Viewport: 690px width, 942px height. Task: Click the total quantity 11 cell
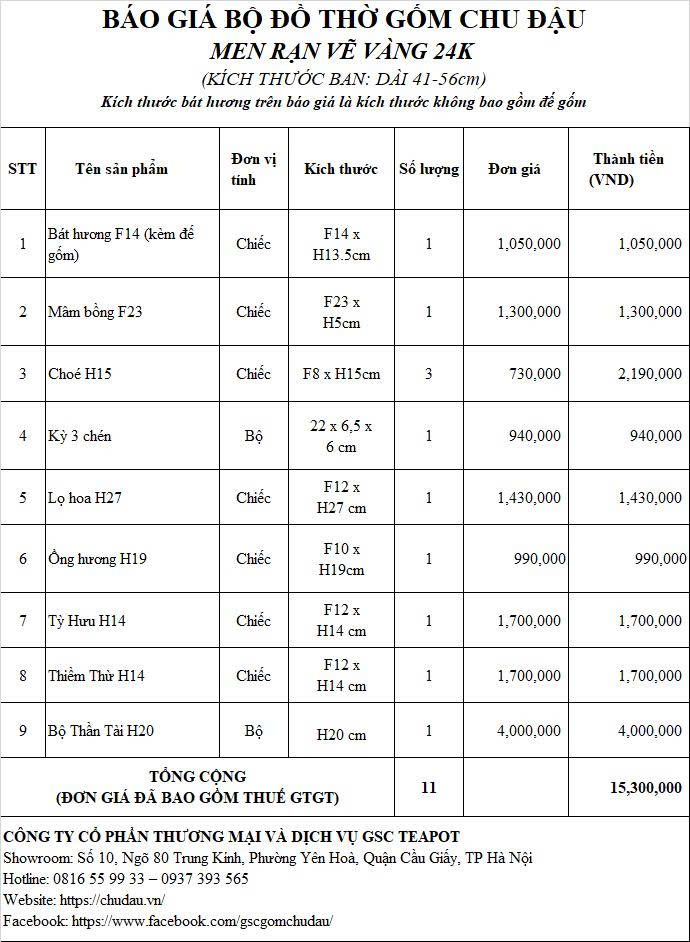429,787
